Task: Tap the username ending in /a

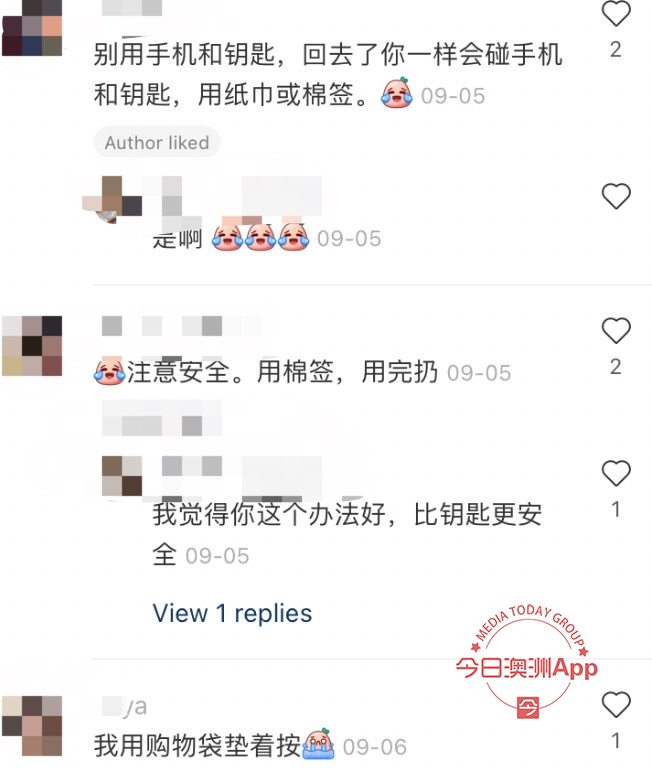Action: pos(124,706)
